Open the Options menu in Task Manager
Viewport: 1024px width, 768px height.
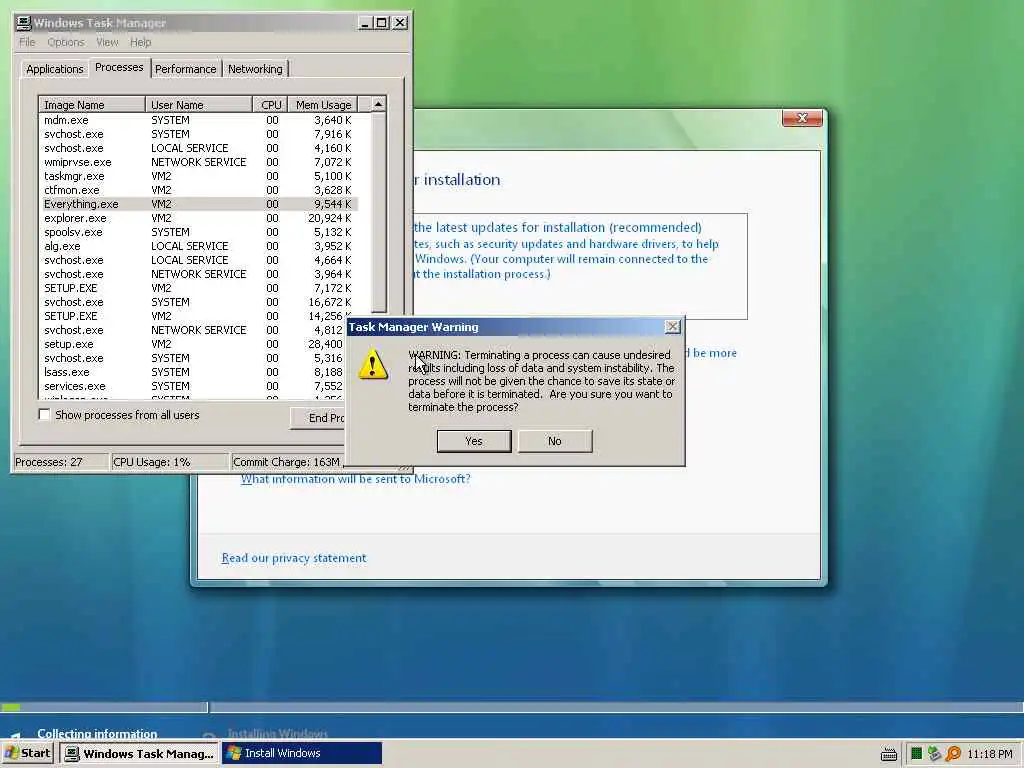click(66, 42)
